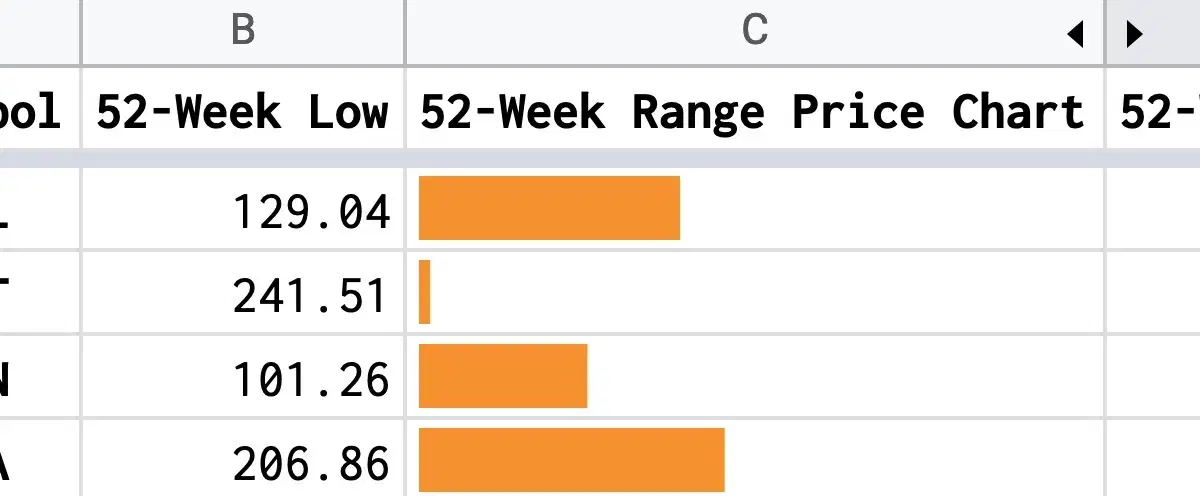The height and width of the screenshot is (496, 1200).
Task: Select cell with value 206.86
Action: 243,459
